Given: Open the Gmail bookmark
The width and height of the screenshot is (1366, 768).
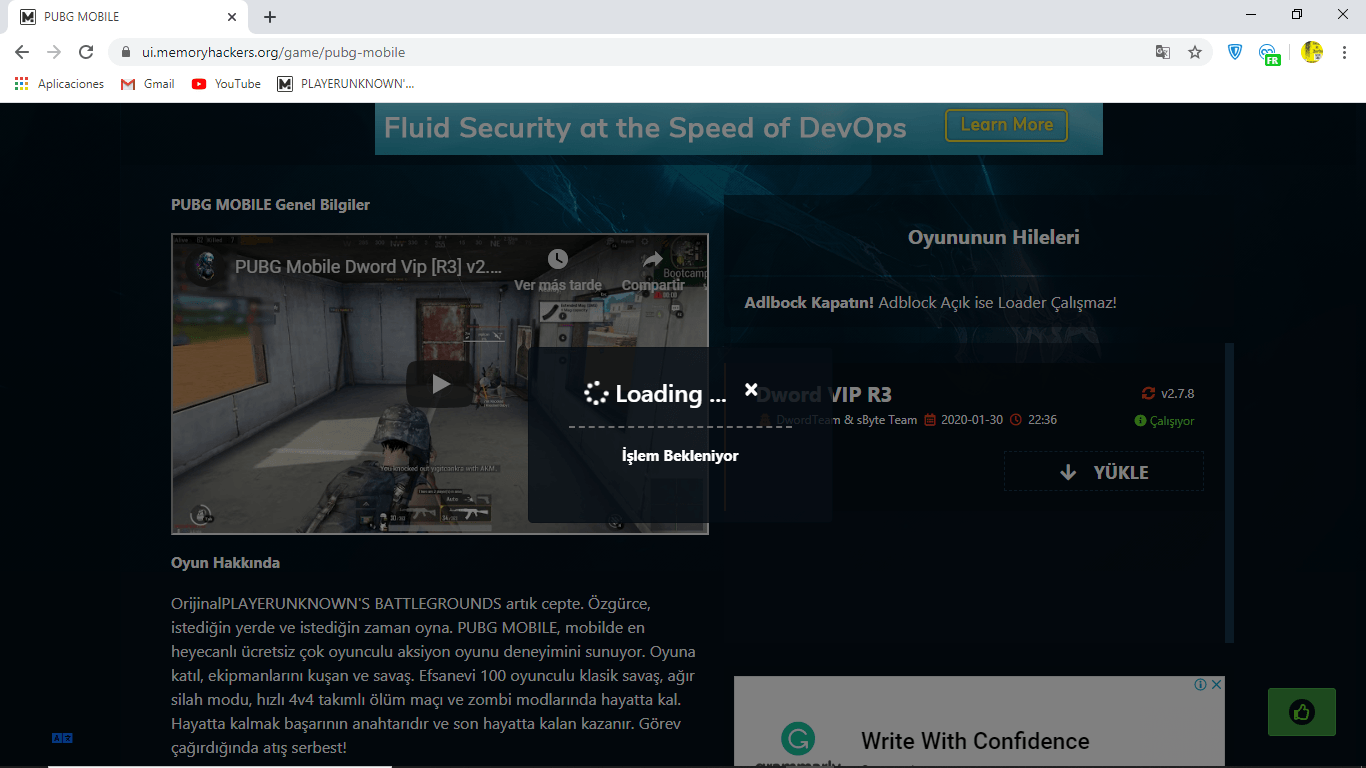Looking at the screenshot, I should [147, 84].
